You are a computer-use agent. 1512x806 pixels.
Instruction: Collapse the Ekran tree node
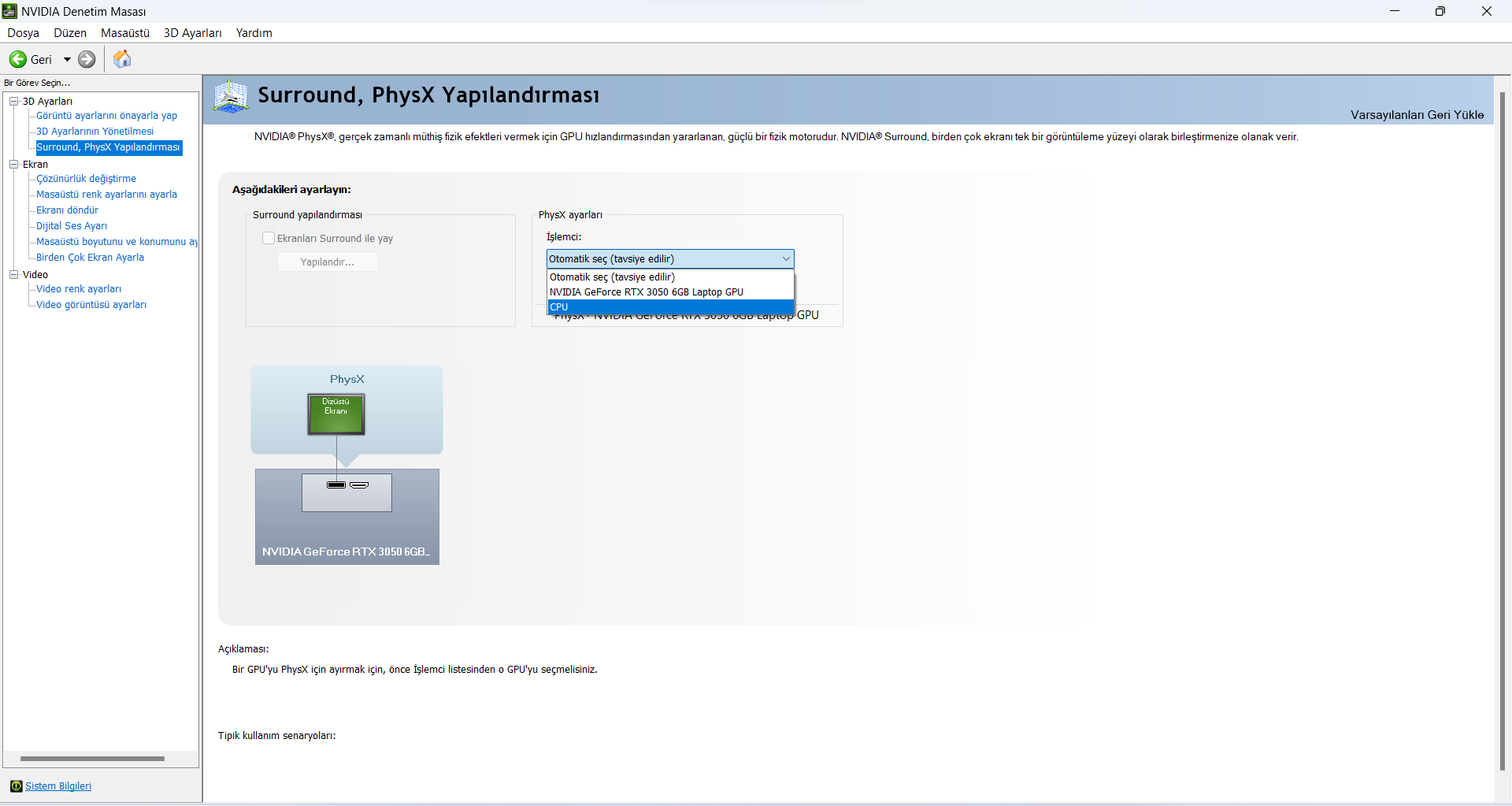13,164
